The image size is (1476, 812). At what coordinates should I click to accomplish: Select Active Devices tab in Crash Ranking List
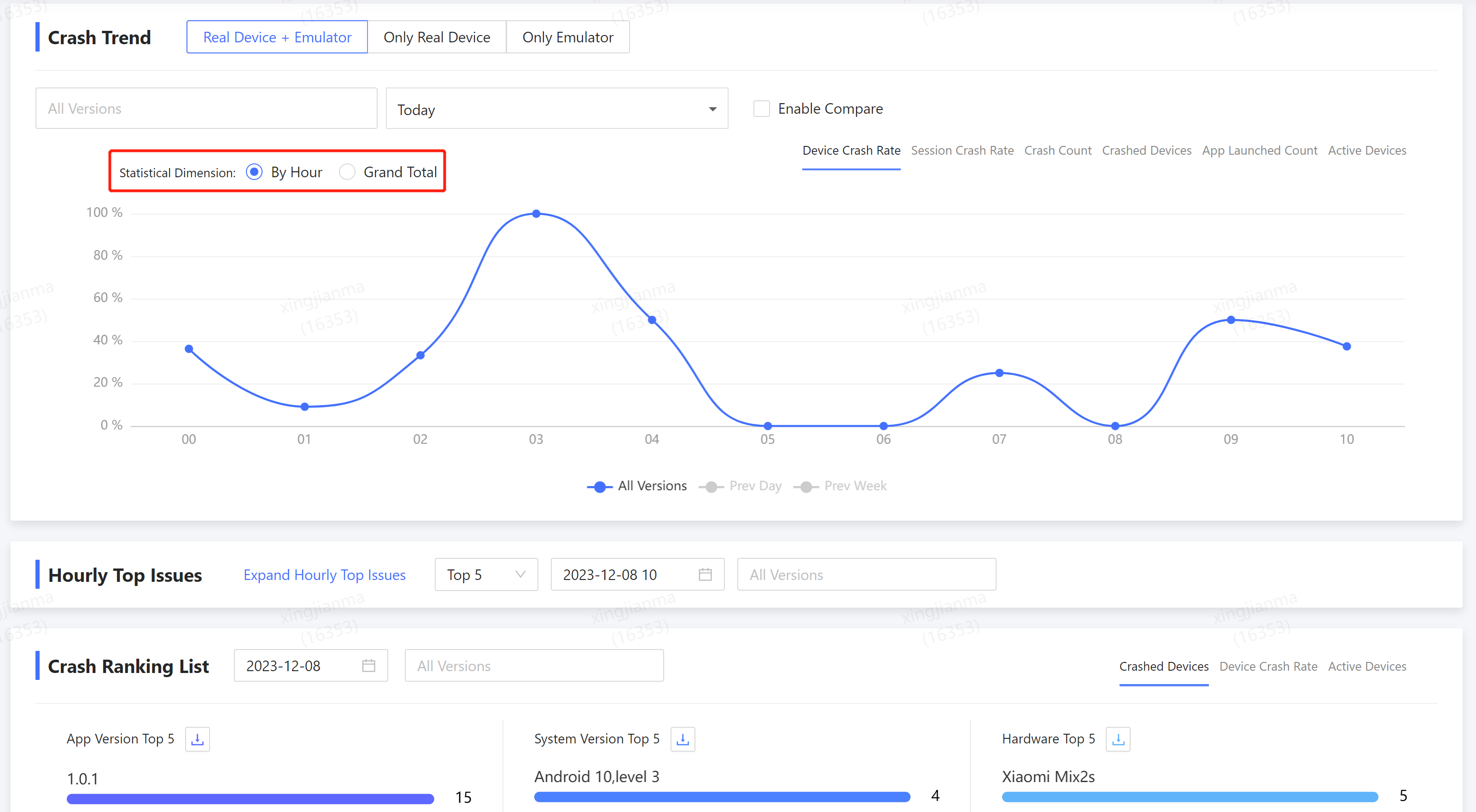[1367, 667]
